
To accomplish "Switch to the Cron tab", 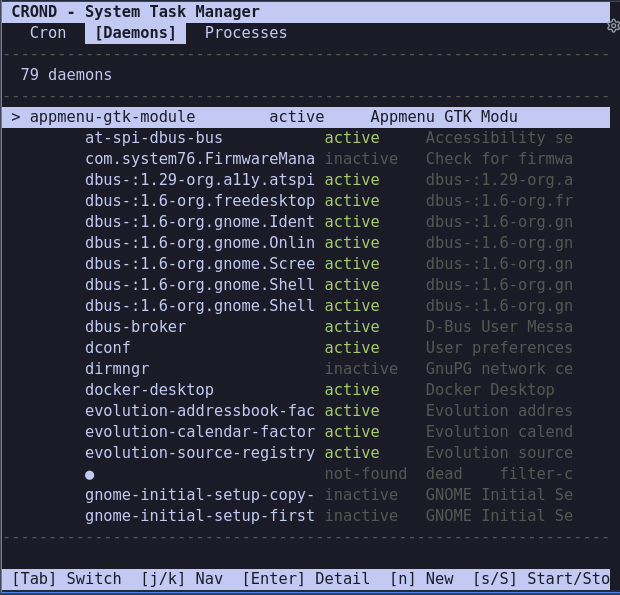I will point(48,33).
